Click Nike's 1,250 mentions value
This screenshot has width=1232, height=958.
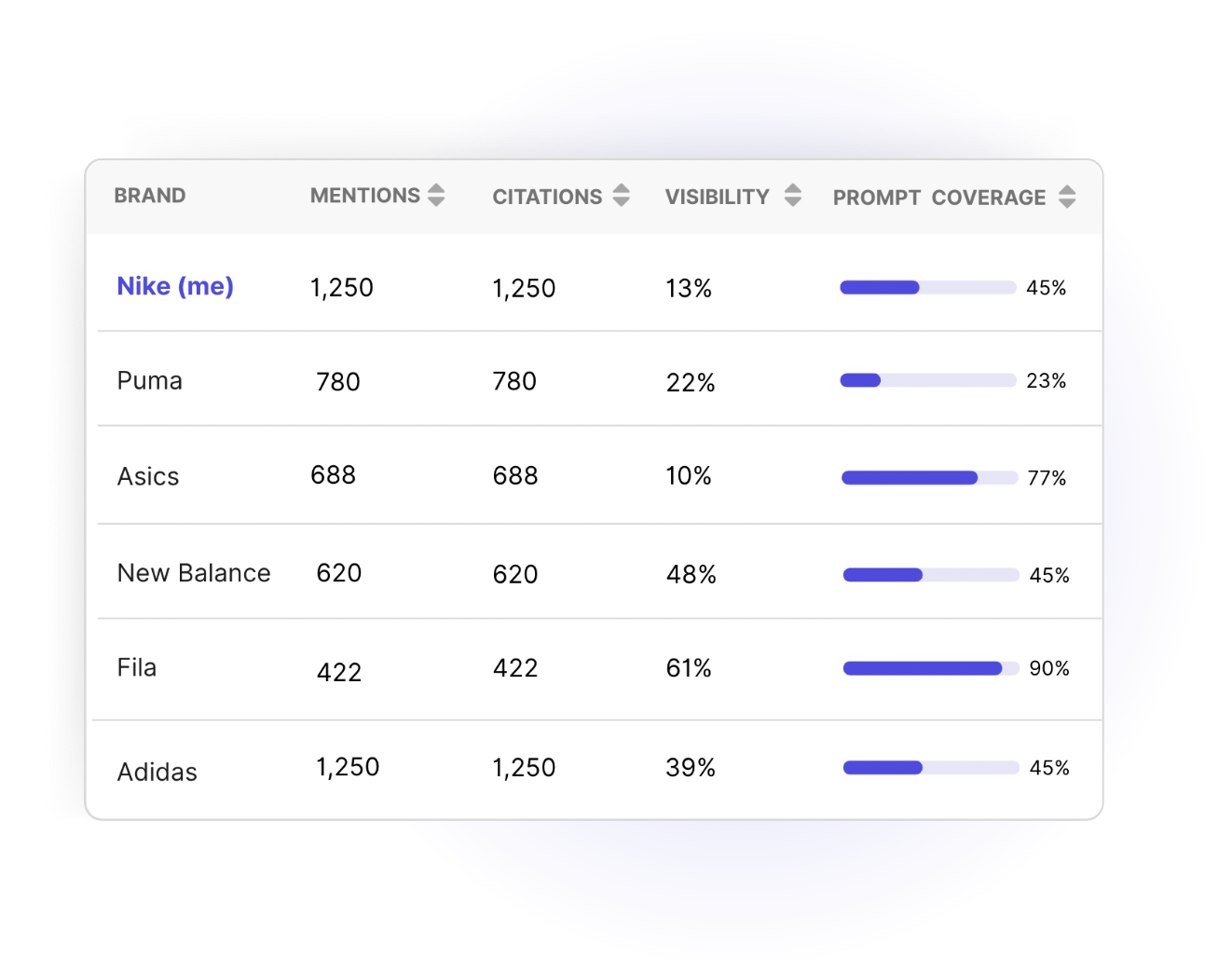coord(342,288)
